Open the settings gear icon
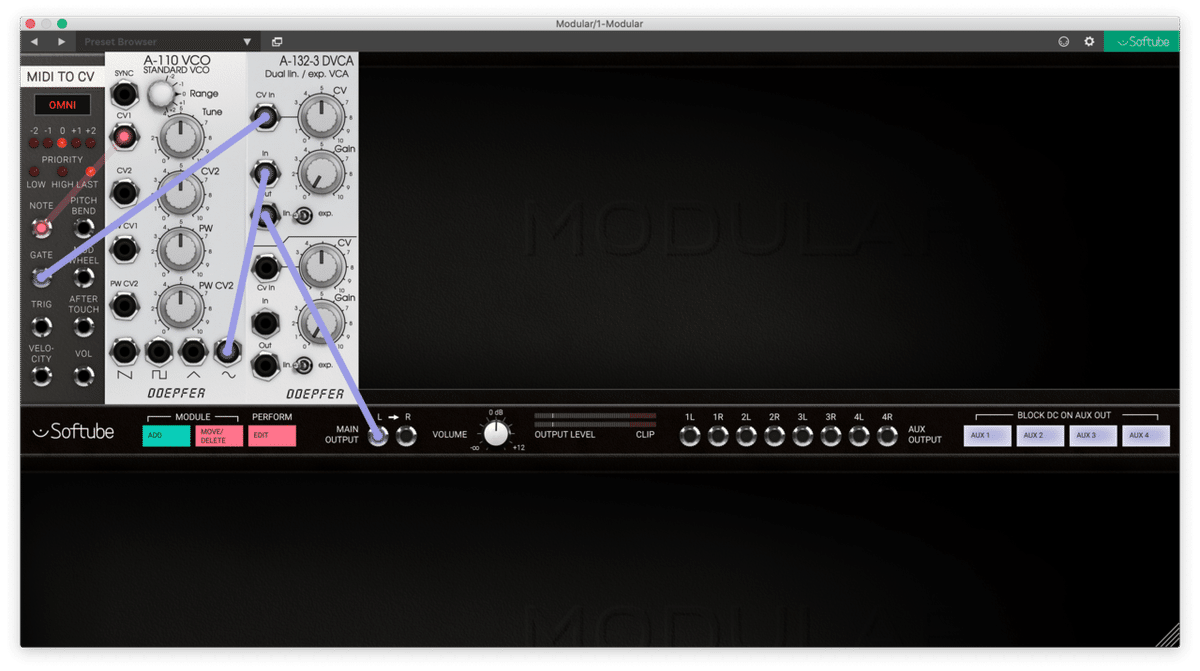 click(x=1089, y=42)
